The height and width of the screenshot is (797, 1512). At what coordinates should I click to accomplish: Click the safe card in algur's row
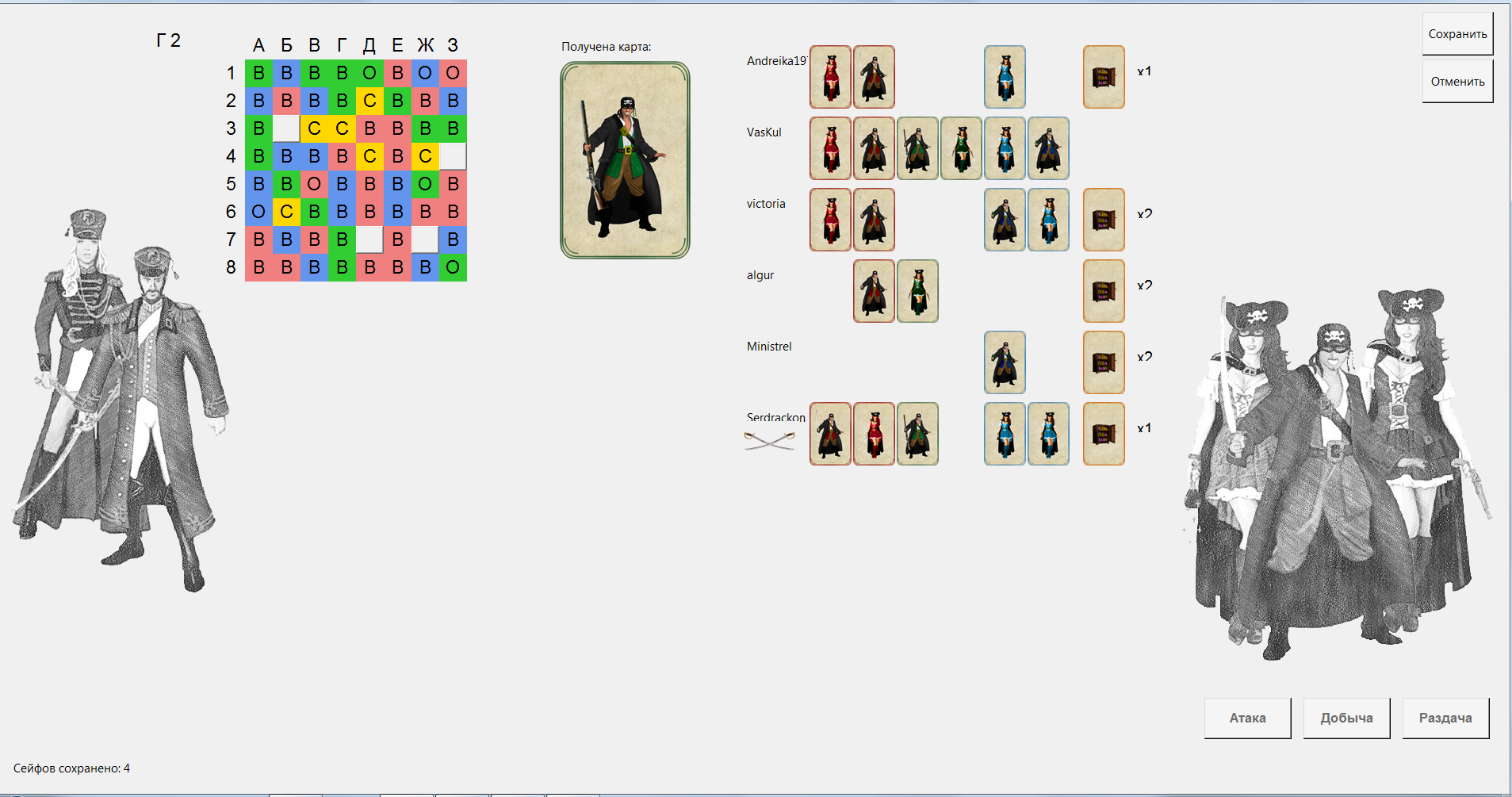point(1104,291)
